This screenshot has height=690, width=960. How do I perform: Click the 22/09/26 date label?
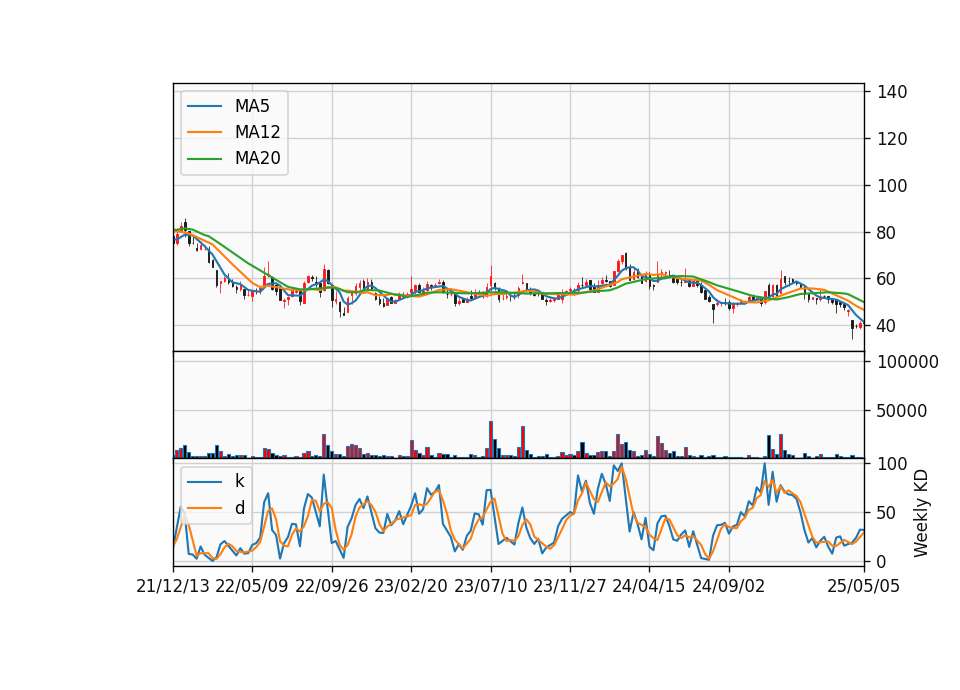[x=332, y=586]
